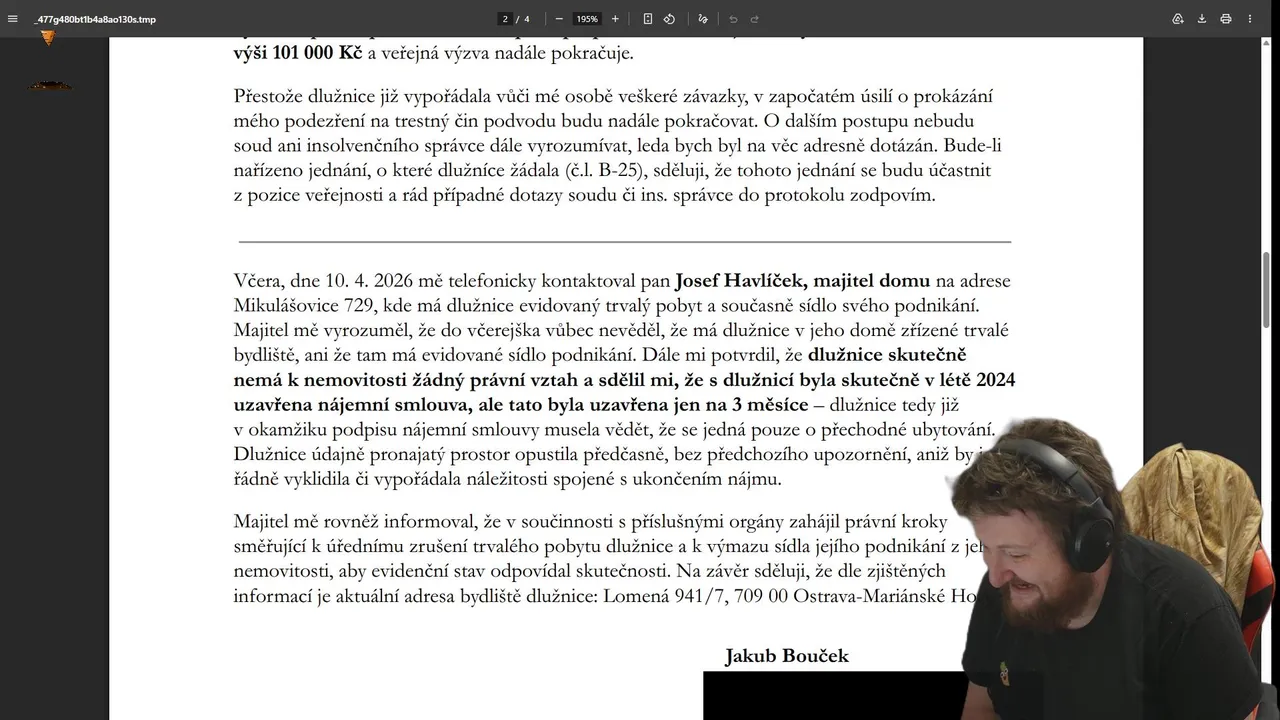This screenshot has height=720, width=1280.
Task: Save PDF to Google Drive icon
Action: point(1178,19)
